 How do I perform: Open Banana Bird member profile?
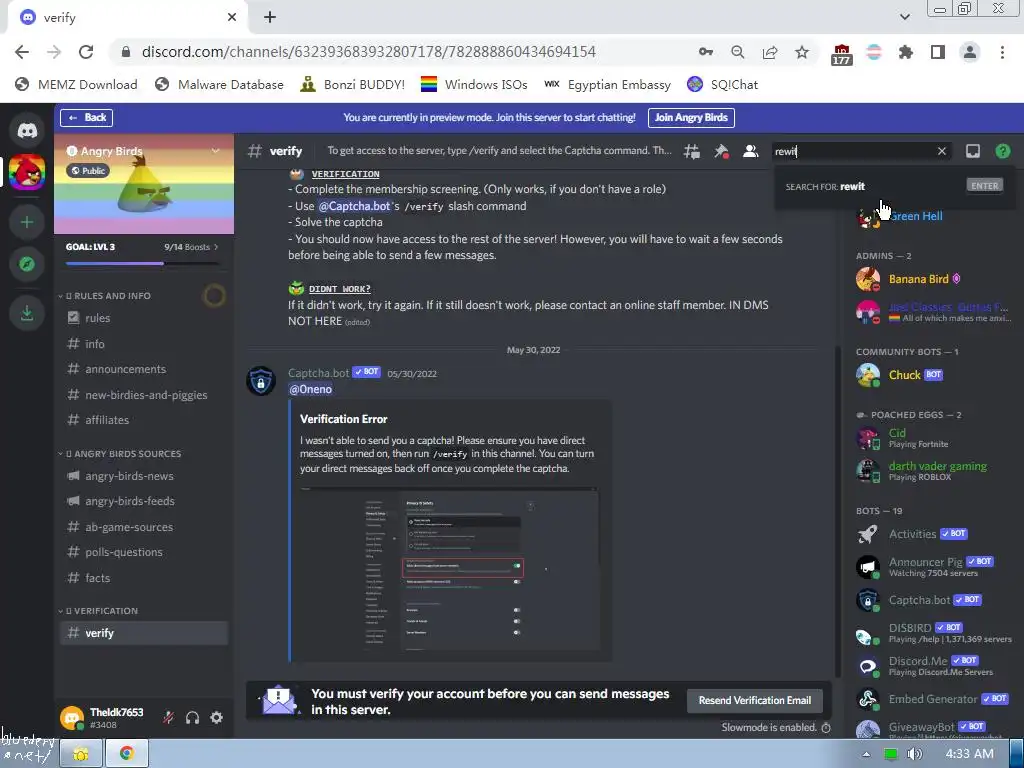(932, 279)
